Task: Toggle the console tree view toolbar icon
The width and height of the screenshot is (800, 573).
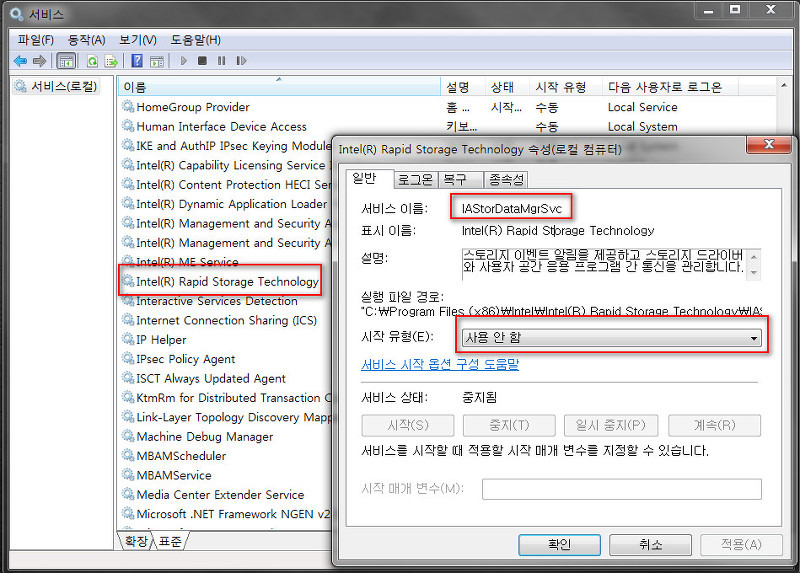Action: click(66, 61)
